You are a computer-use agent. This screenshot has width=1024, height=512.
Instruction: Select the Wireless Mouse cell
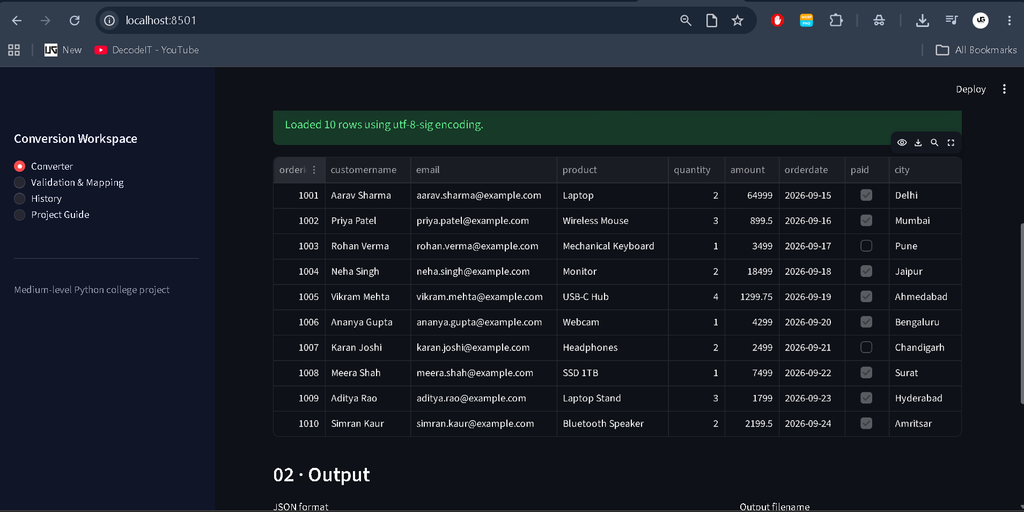[x=613, y=221]
